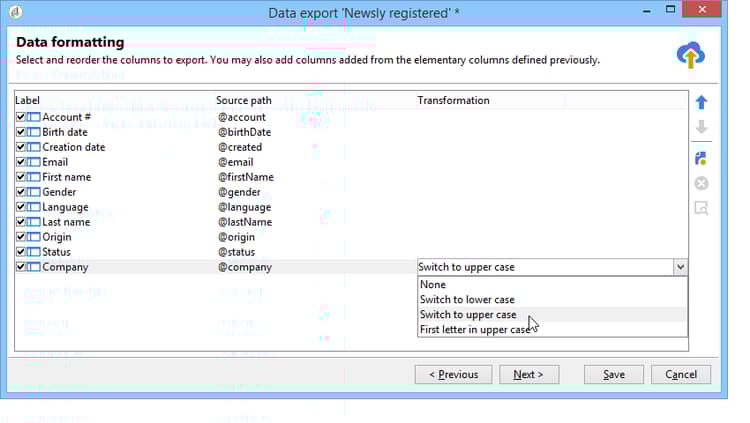The width and height of the screenshot is (750, 423).
Task: Uncheck the Origin column checkbox
Action: pyautogui.click(x=21, y=237)
